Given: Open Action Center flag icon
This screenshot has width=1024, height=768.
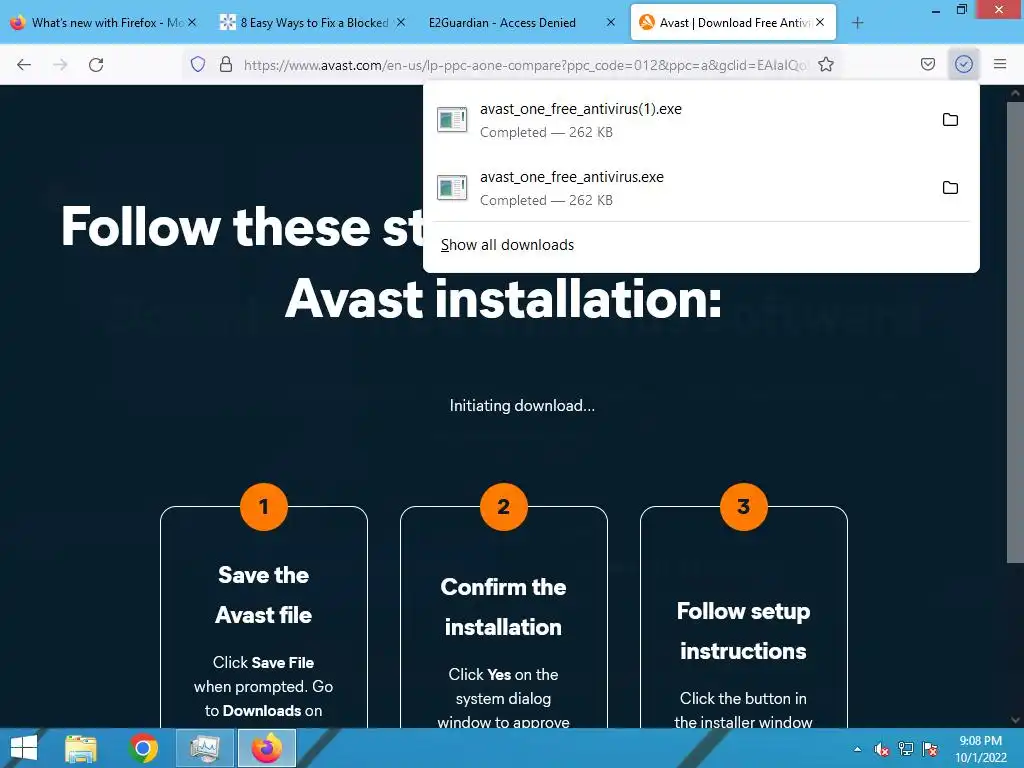Looking at the screenshot, I should tap(930, 749).
